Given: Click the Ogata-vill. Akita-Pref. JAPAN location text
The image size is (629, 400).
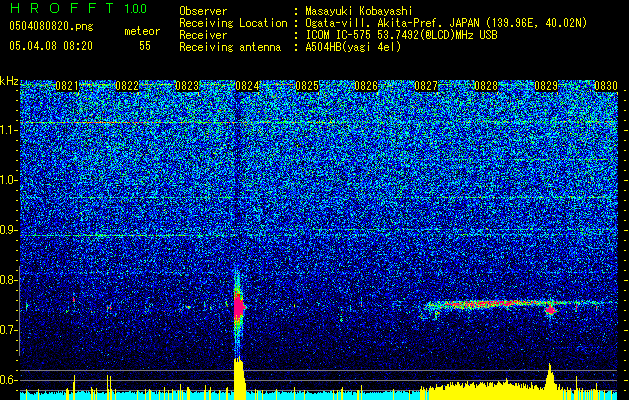Looking at the screenshot, I should pyautogui.click(x=446, y=23).
